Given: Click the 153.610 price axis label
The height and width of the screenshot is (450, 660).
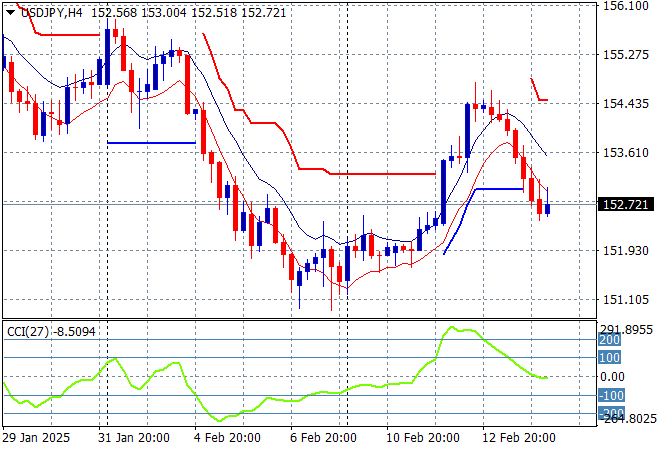Looking at the screenshot, I should (x=626, y=153).
